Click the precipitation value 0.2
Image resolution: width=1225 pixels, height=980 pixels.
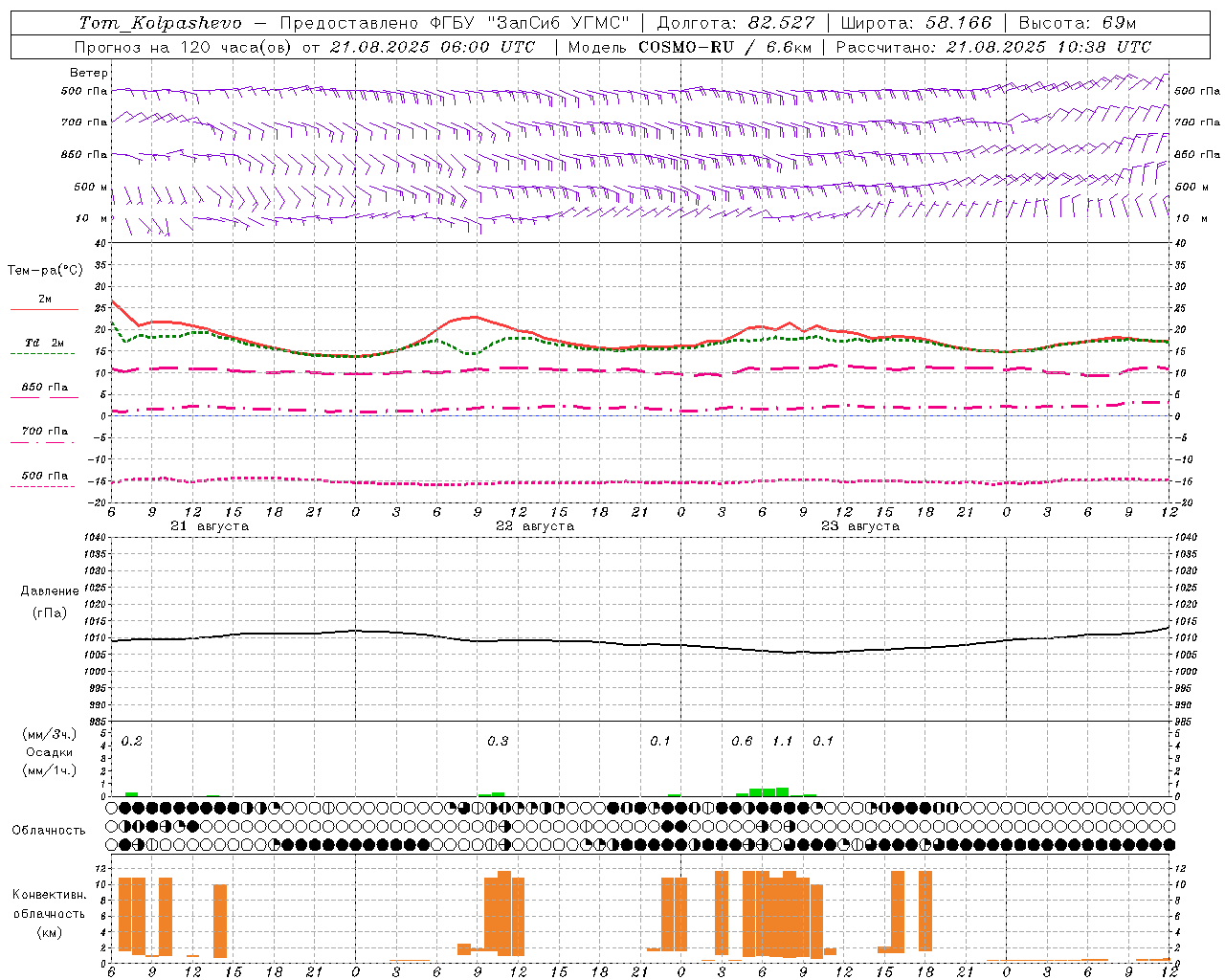[132, 741]
